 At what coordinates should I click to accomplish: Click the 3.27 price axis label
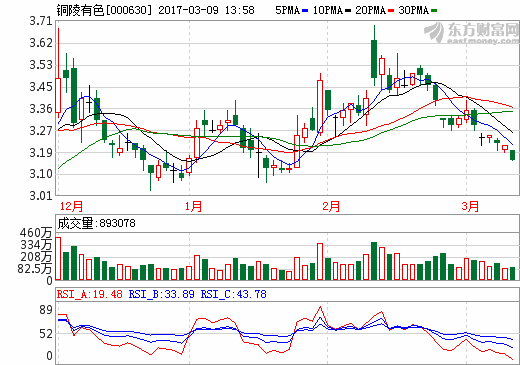coord(41,131)
